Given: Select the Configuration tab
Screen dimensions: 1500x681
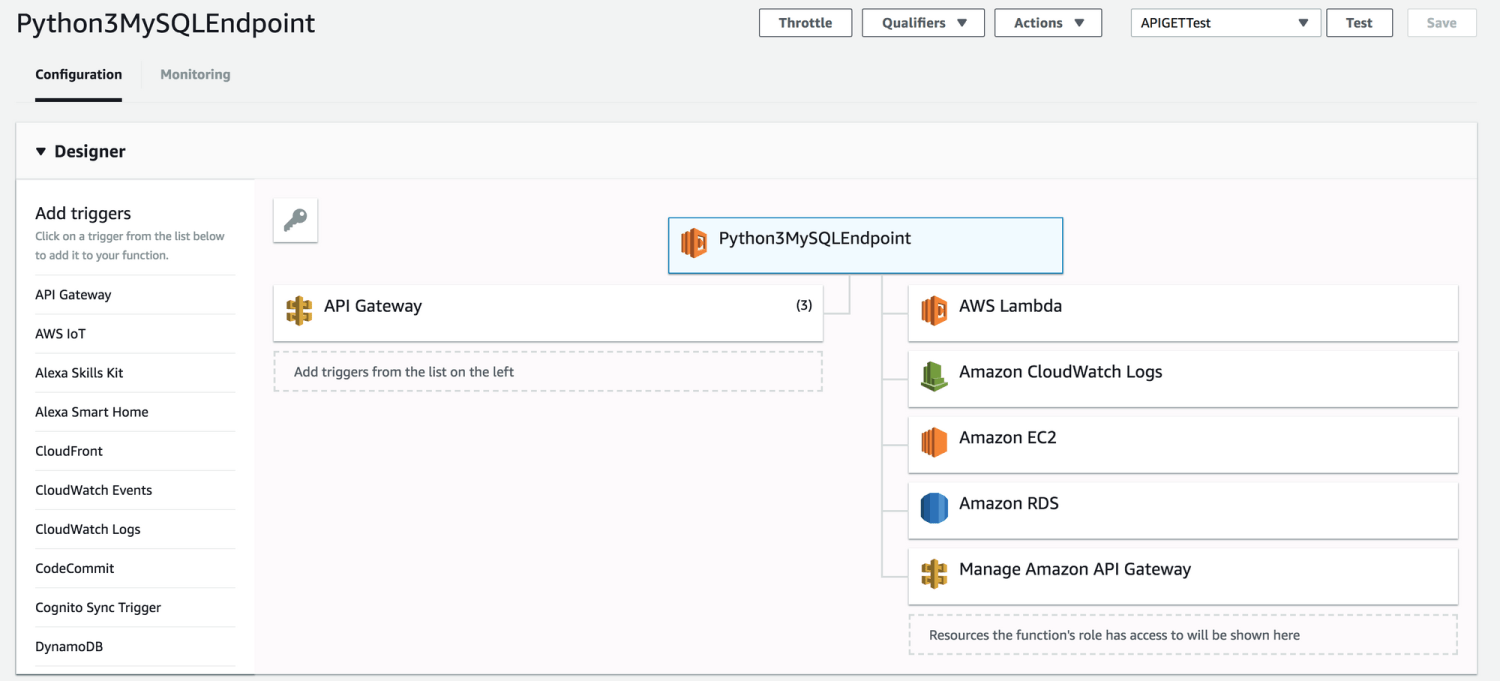Looking at the screenshot, I should tap(79, 74).
